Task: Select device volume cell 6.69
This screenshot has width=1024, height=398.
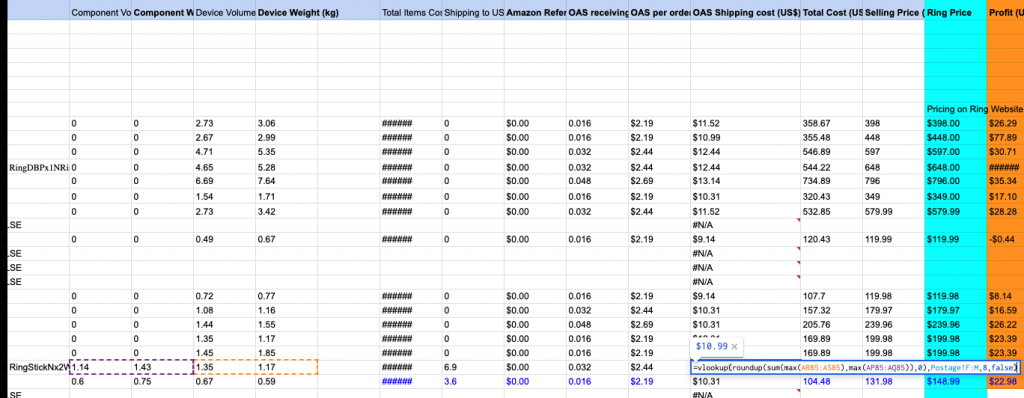Action: (x=225, y=180)
